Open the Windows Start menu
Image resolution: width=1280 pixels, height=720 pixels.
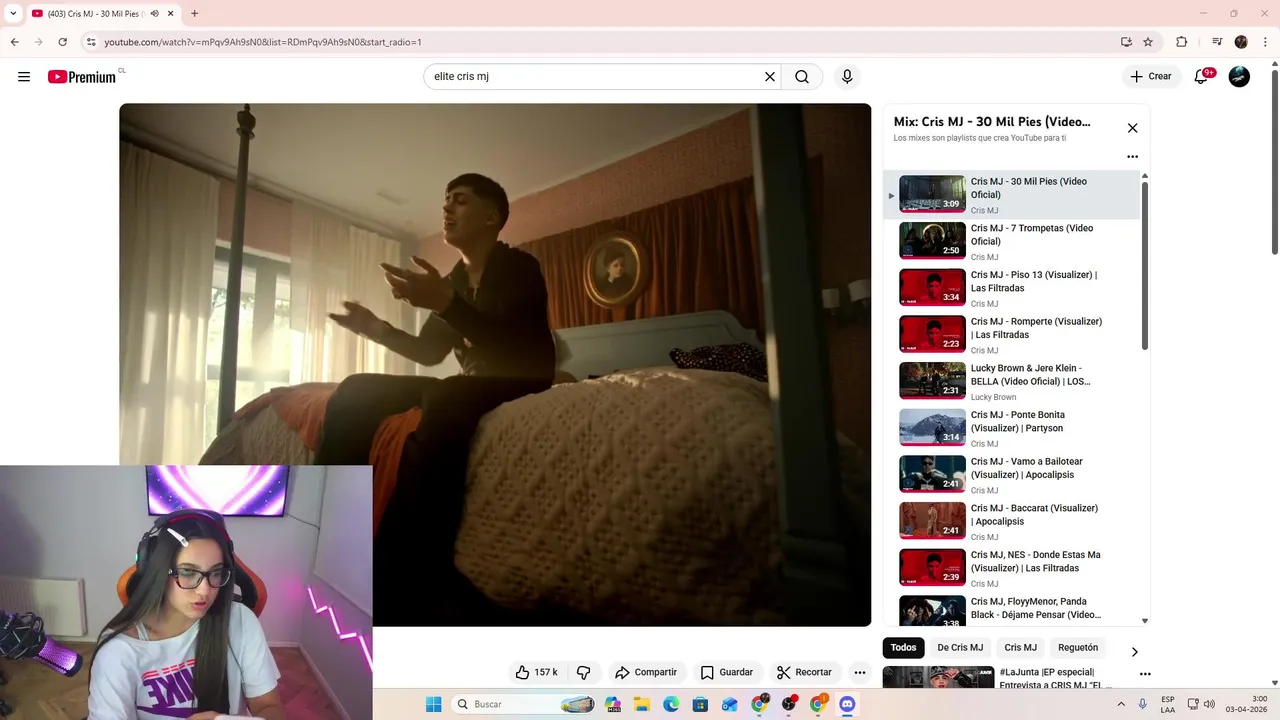433,704
